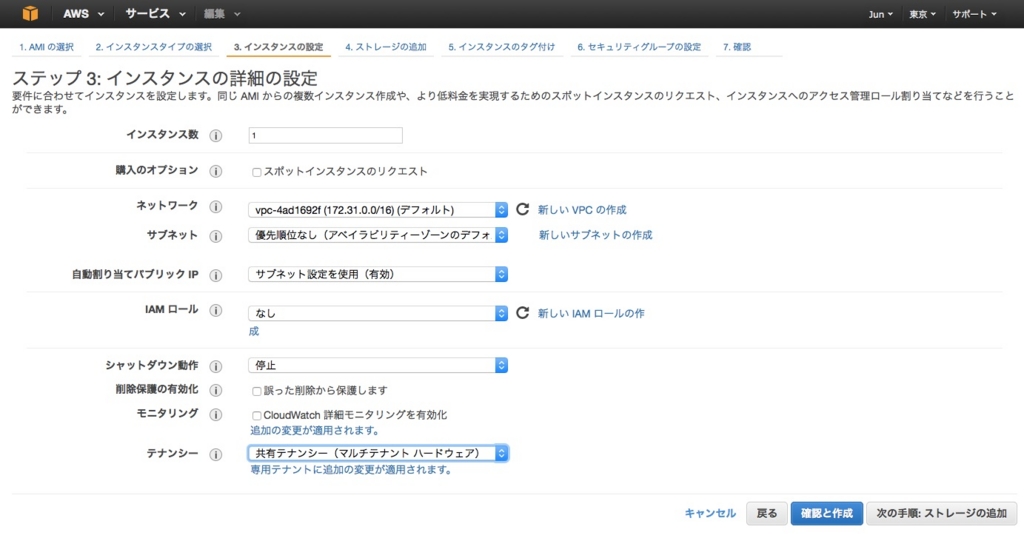The height and width of the screenshot is (535, 1024).
Task: Show info for 削除保護の有効化
Action: pyautogui.click(x=216, y=390)
